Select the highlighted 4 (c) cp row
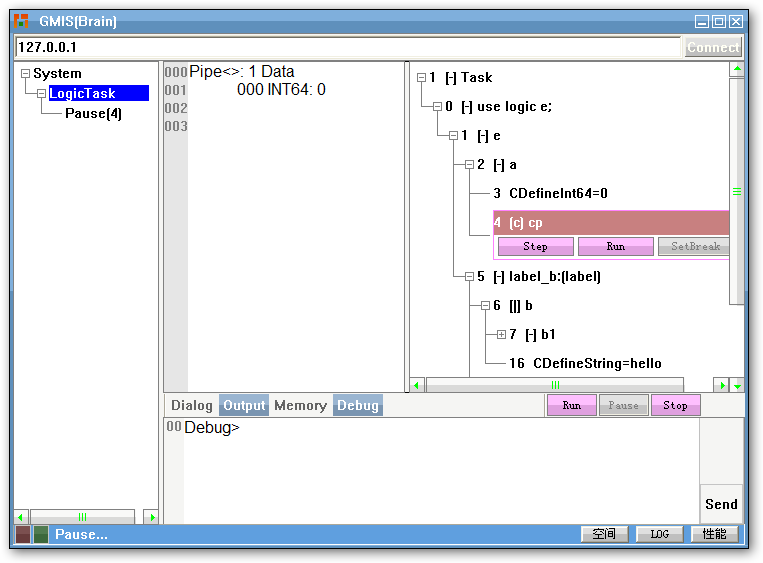The height and width of the screenshot is (563, 763). [x=611, y=223]
